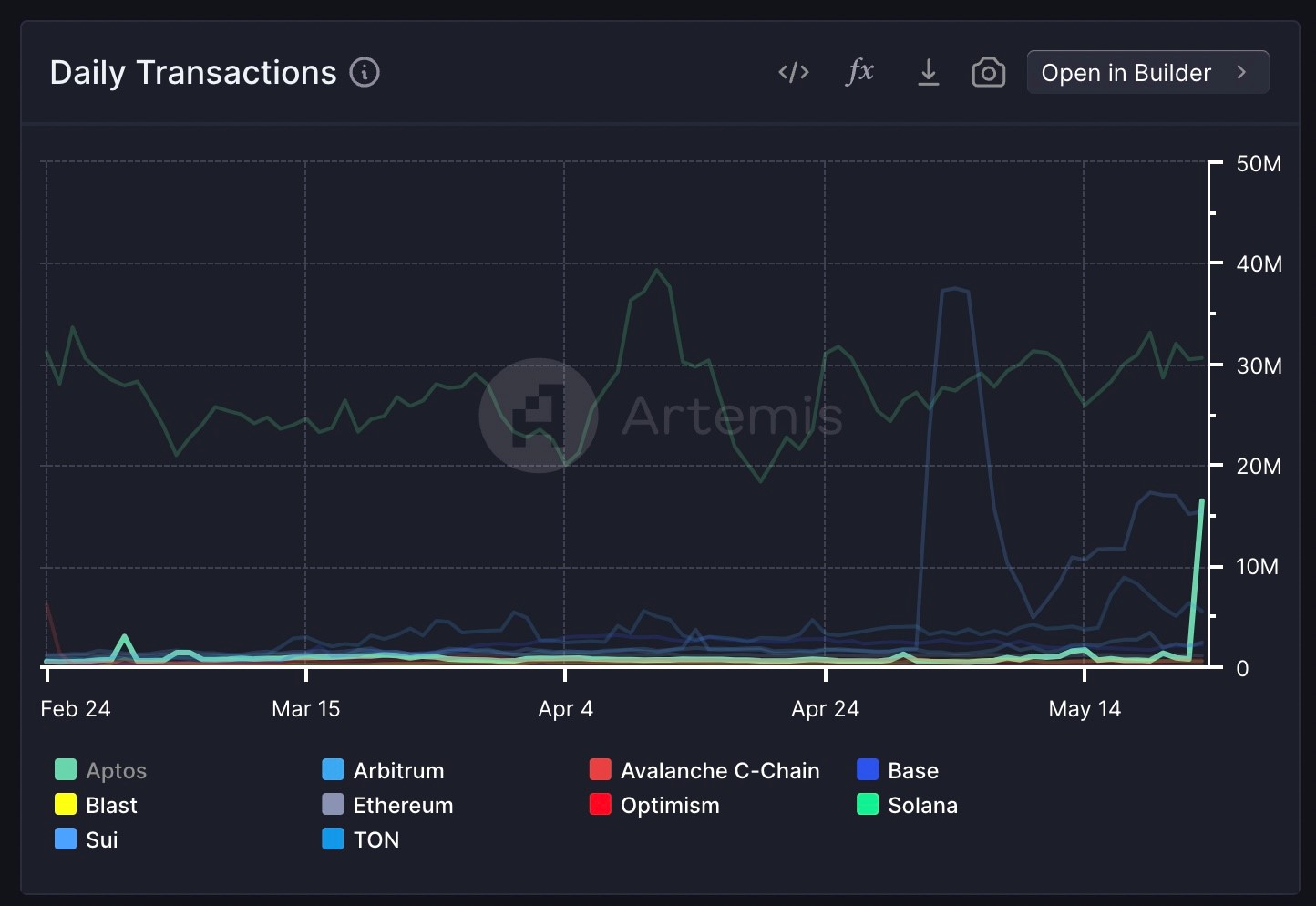
Task: Click the 20M y-axis label
Action: pos(1259,467)
